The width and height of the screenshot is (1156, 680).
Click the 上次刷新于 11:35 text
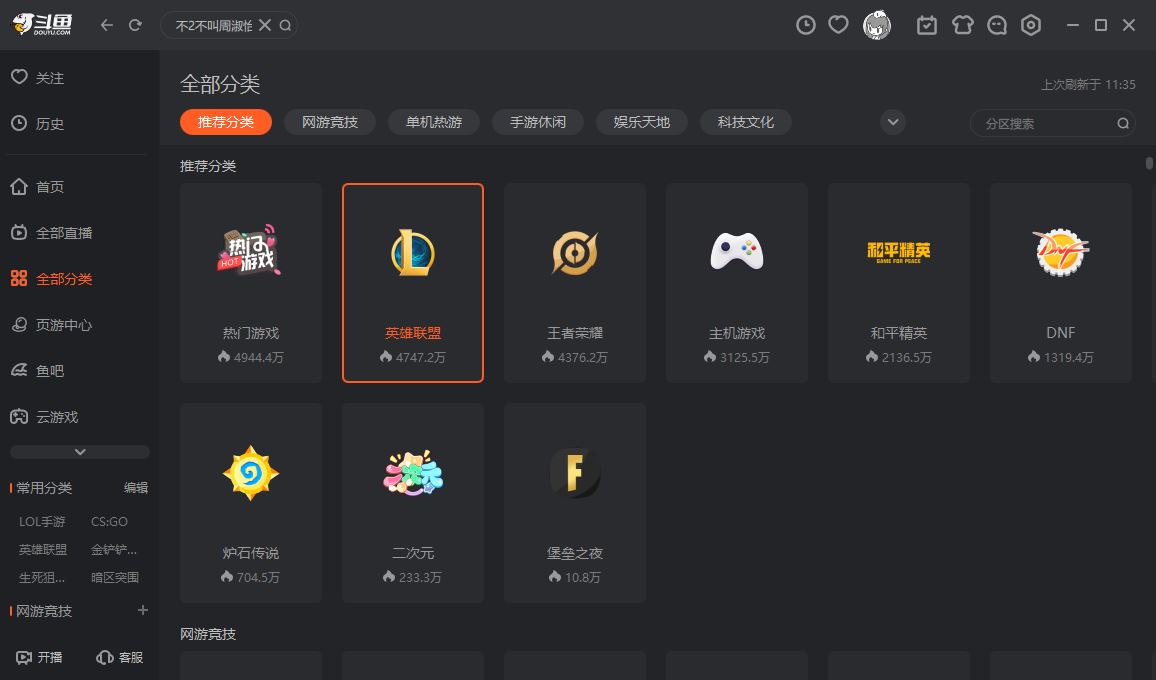[x=1088, y=85]
